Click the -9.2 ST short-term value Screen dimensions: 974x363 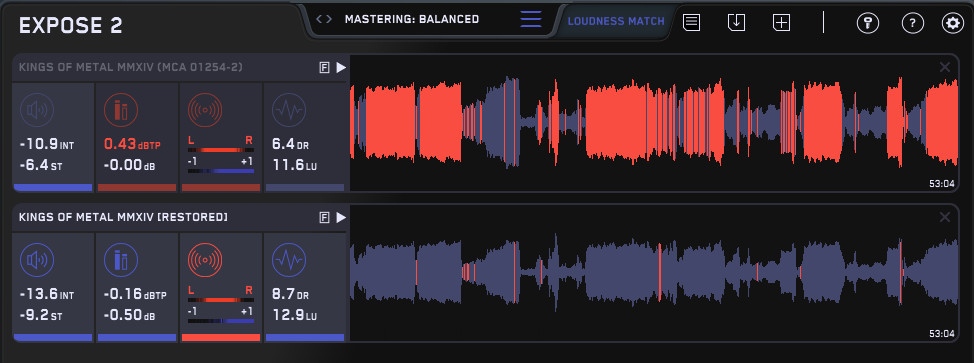coord(41,316)
